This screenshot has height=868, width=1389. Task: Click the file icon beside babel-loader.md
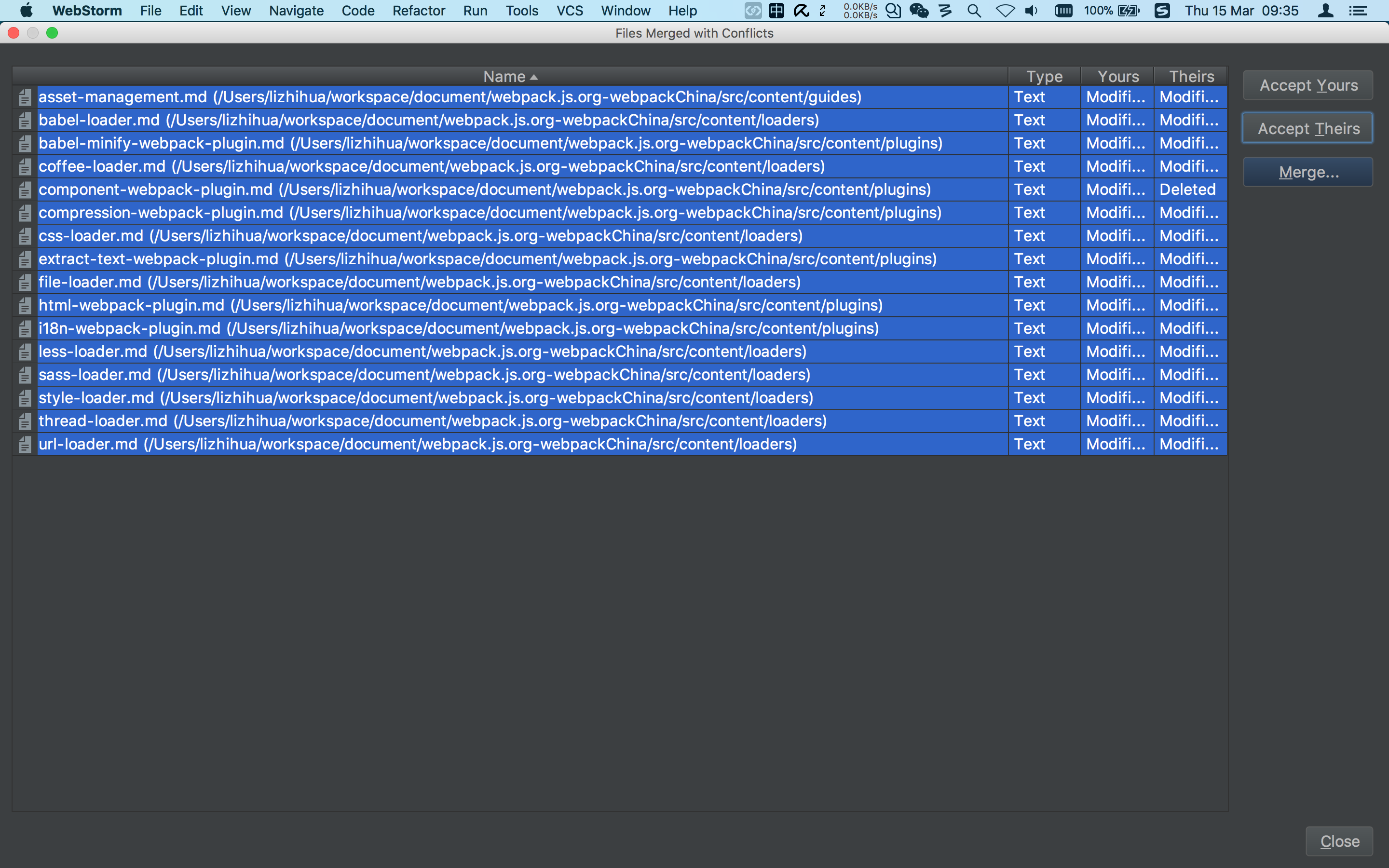(x=24, y=120)
